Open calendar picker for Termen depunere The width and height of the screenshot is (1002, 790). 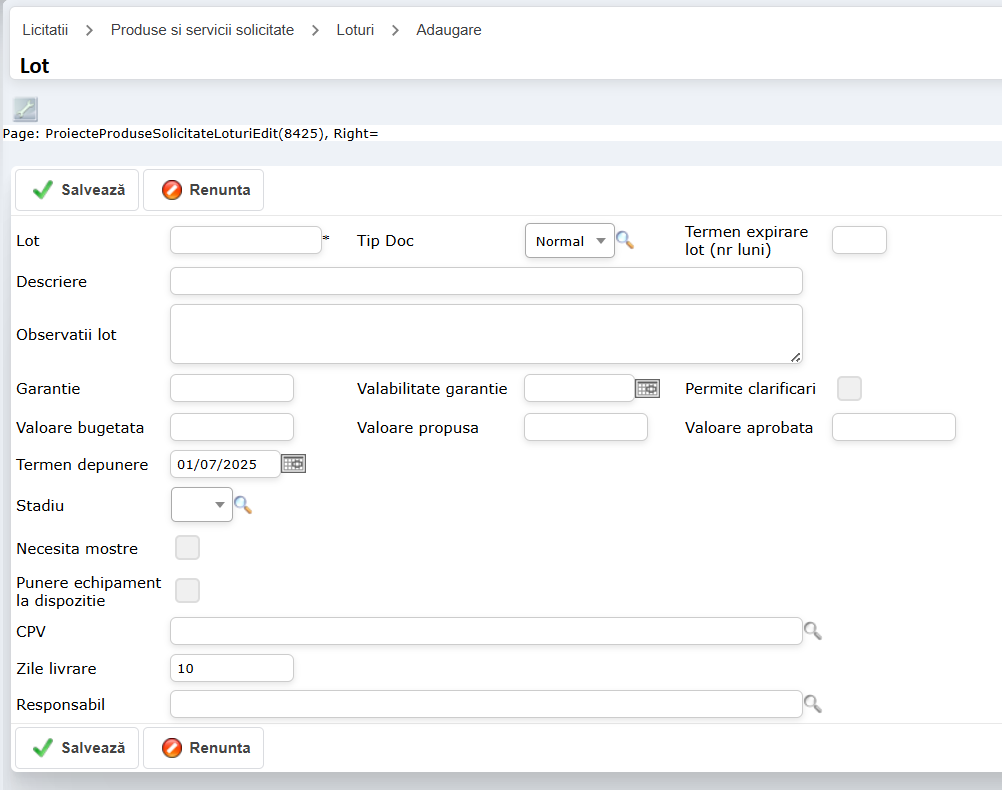(293, 463)
